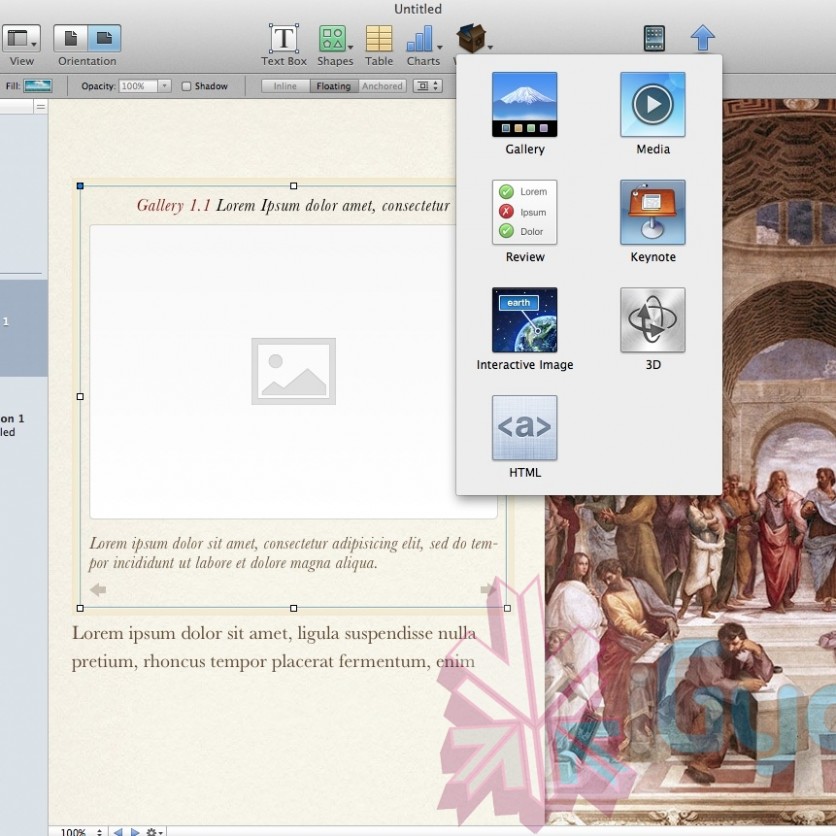This screenshot has height=836, width=836.
Task: Insert a Gallery widget
Action: click(524, 105)
